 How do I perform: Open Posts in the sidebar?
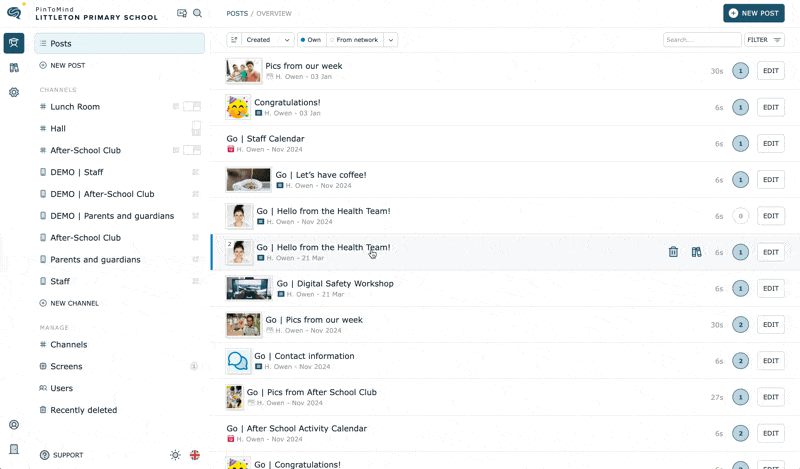(x=119, y=43)
